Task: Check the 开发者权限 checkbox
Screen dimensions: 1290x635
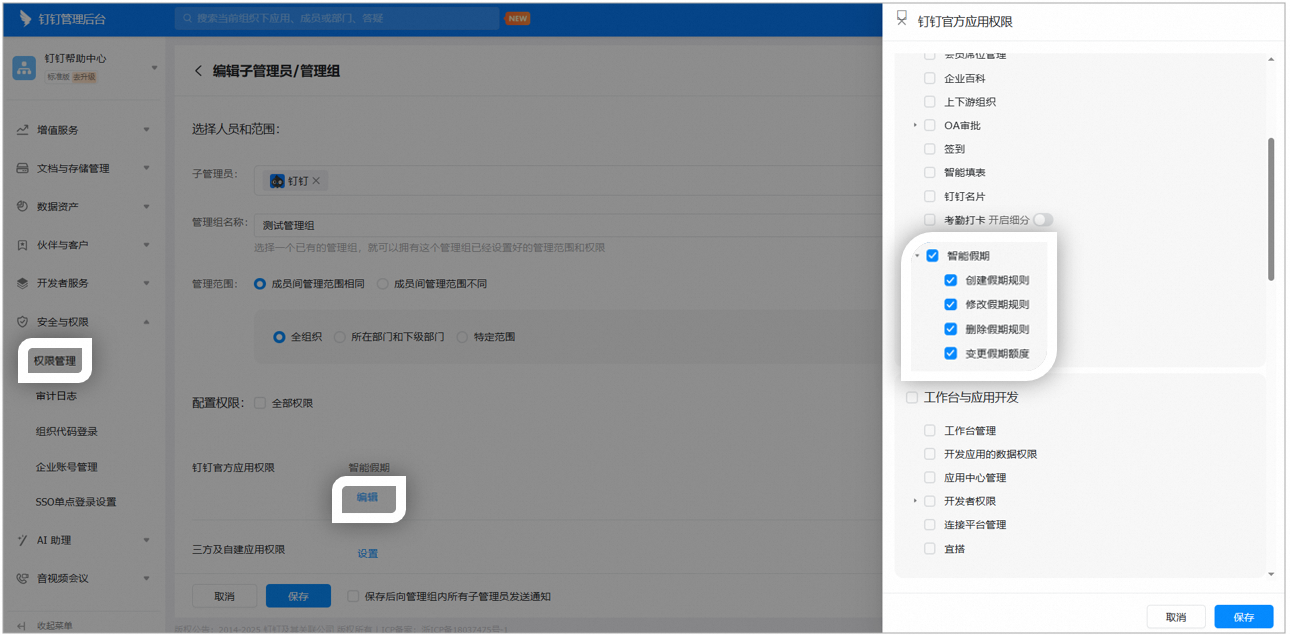Action: [930, 501]
